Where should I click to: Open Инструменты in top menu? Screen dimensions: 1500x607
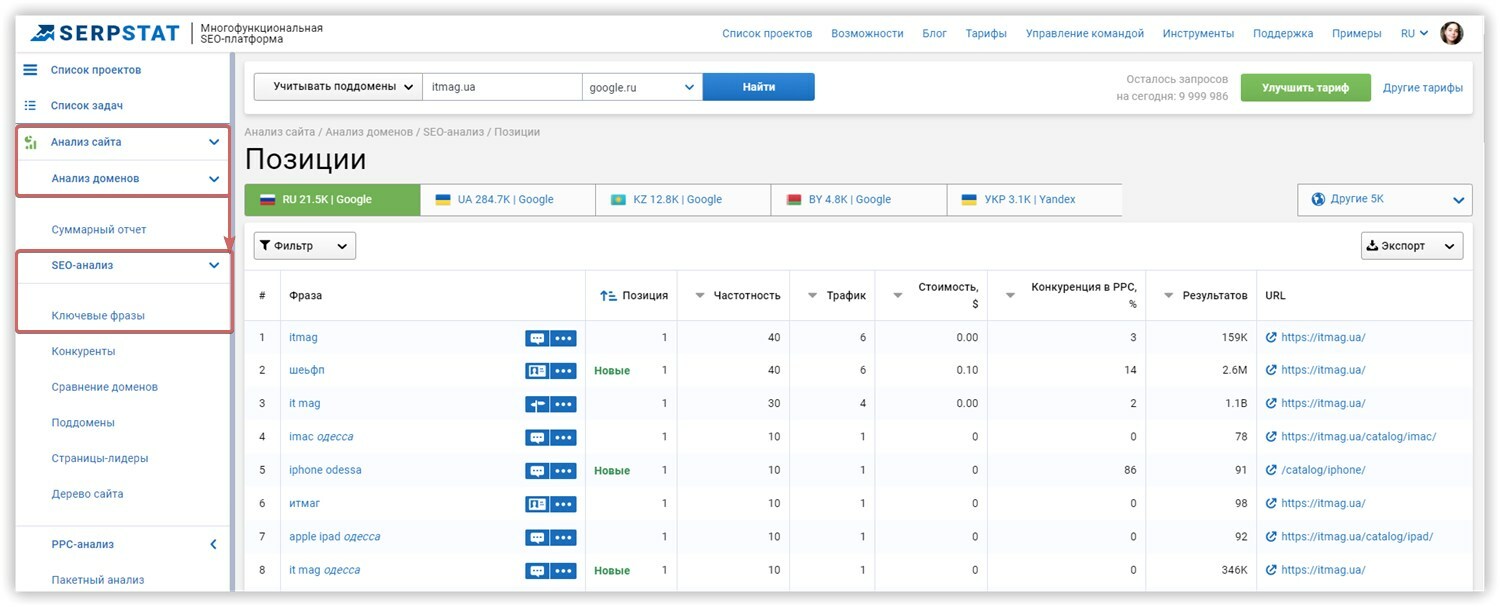(x=1198, y=34)
